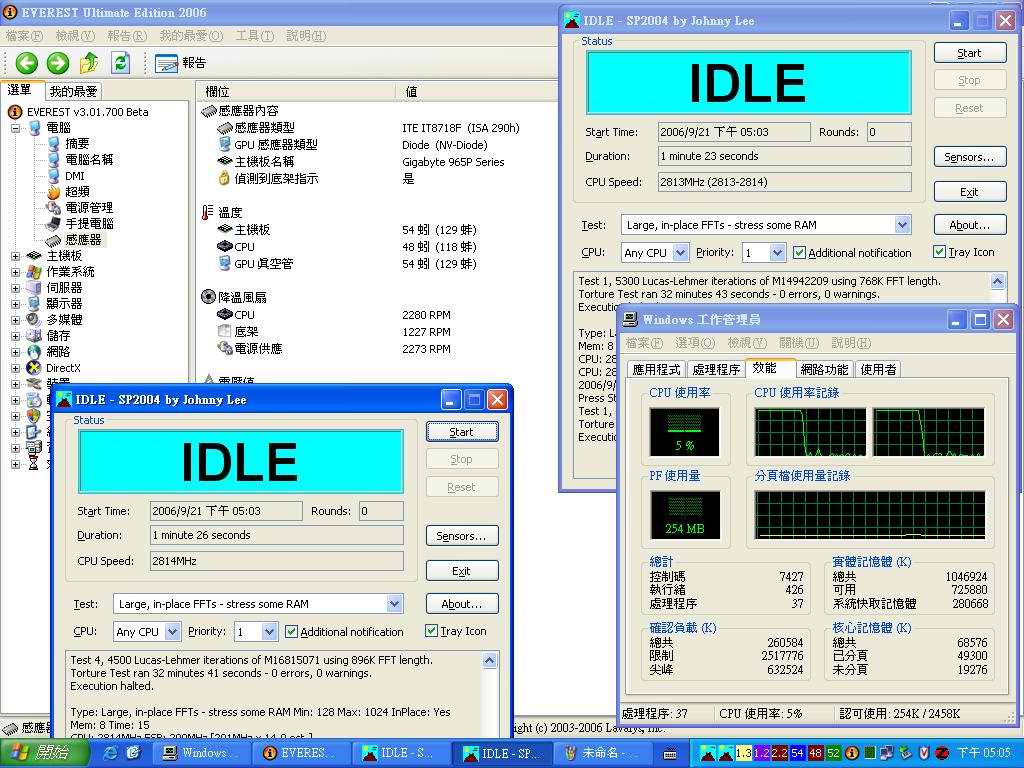Click Sensors... button in upper SP2004 window
Screen dimensions: 1024x768
click(970, 157)
